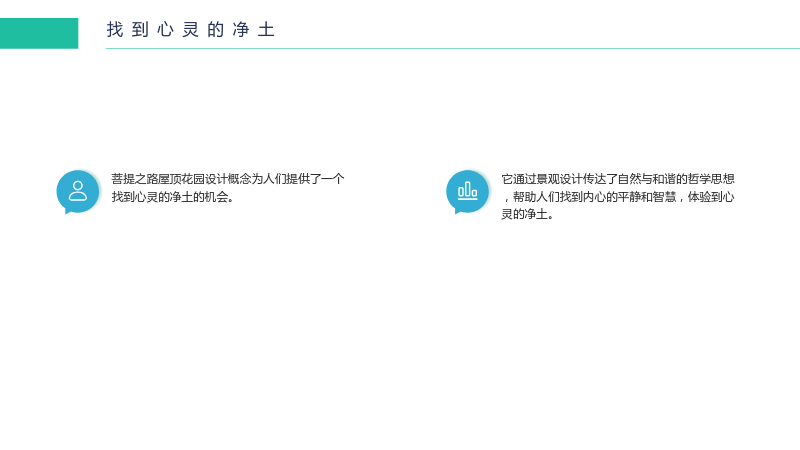This screenshot has height=450, width=800.
Task: Click 哲学思想 in the right paragraph
Action: point(711,179)
